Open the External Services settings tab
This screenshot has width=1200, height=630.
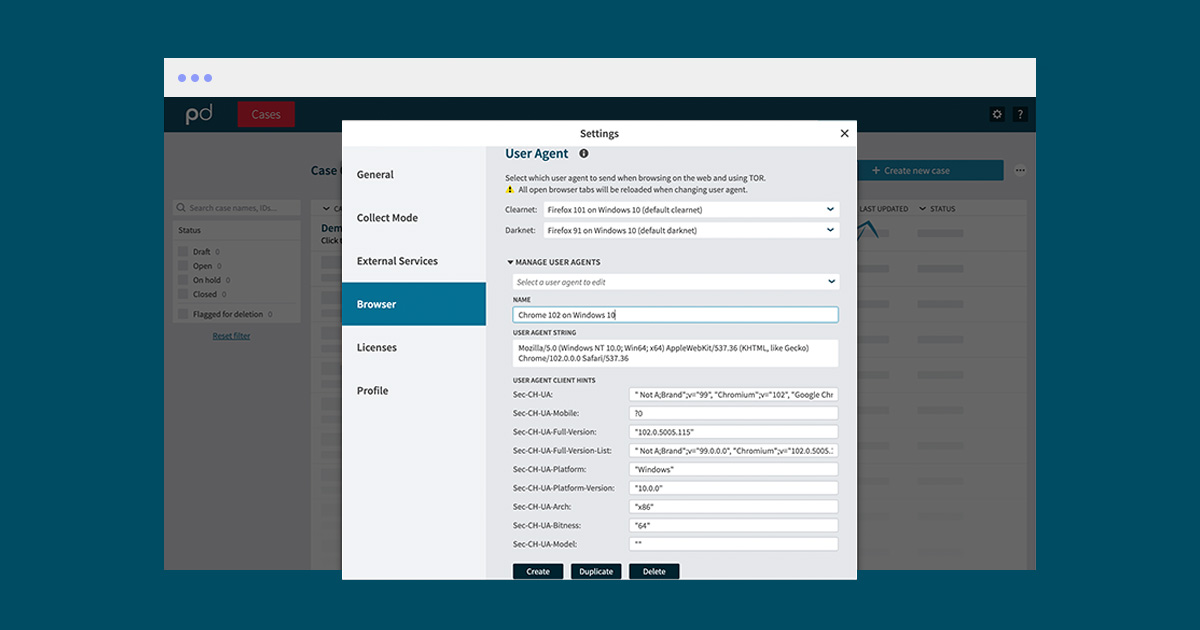(397, 261)
